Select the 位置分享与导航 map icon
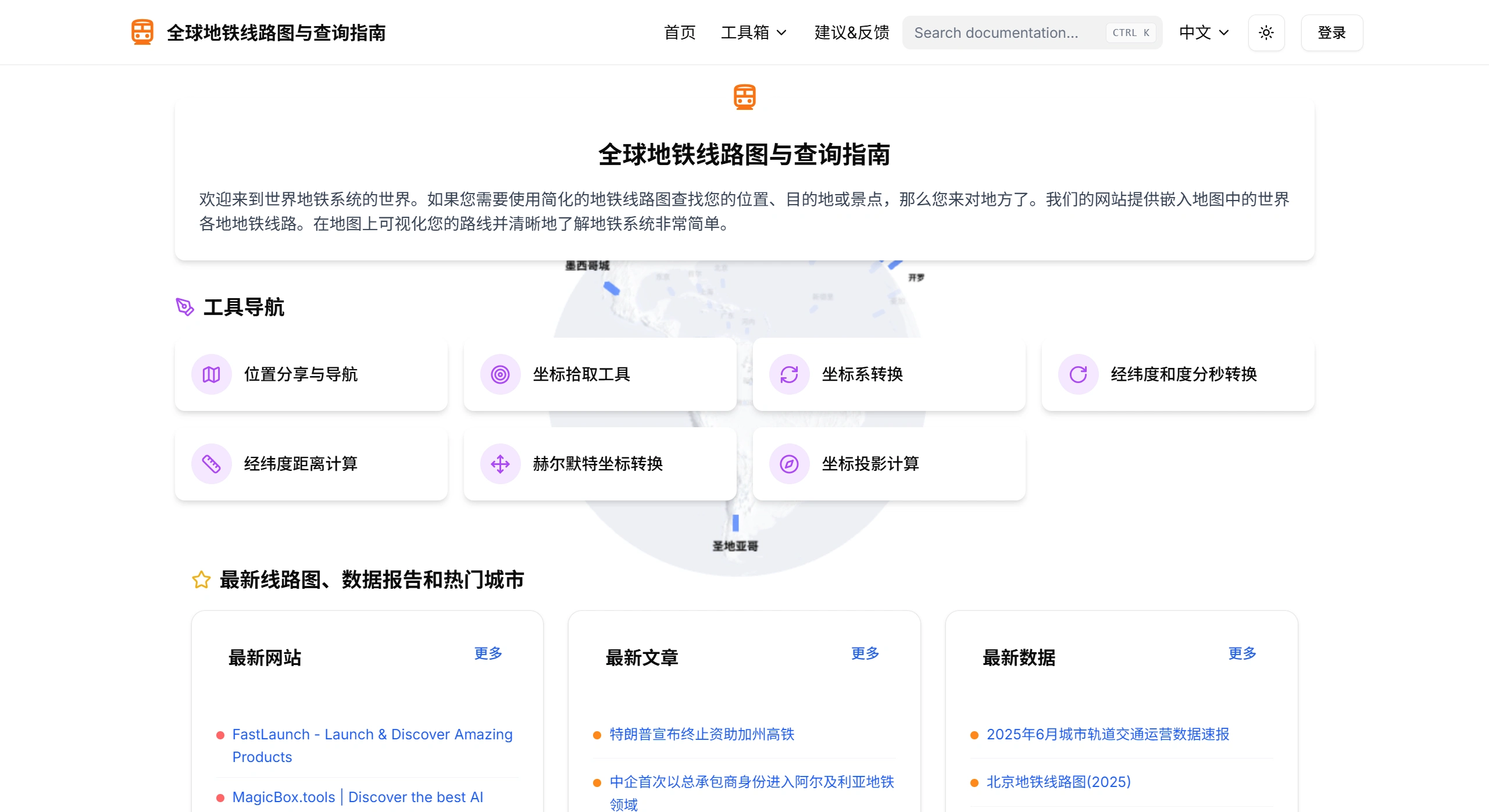This screenshot has width=1489, height=812. click(212, 374)
